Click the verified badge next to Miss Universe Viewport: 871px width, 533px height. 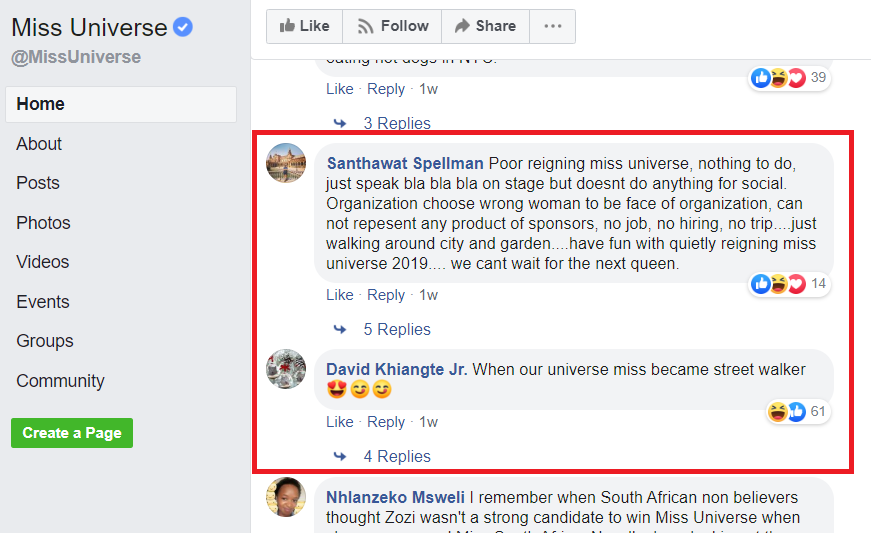(183, 27)
